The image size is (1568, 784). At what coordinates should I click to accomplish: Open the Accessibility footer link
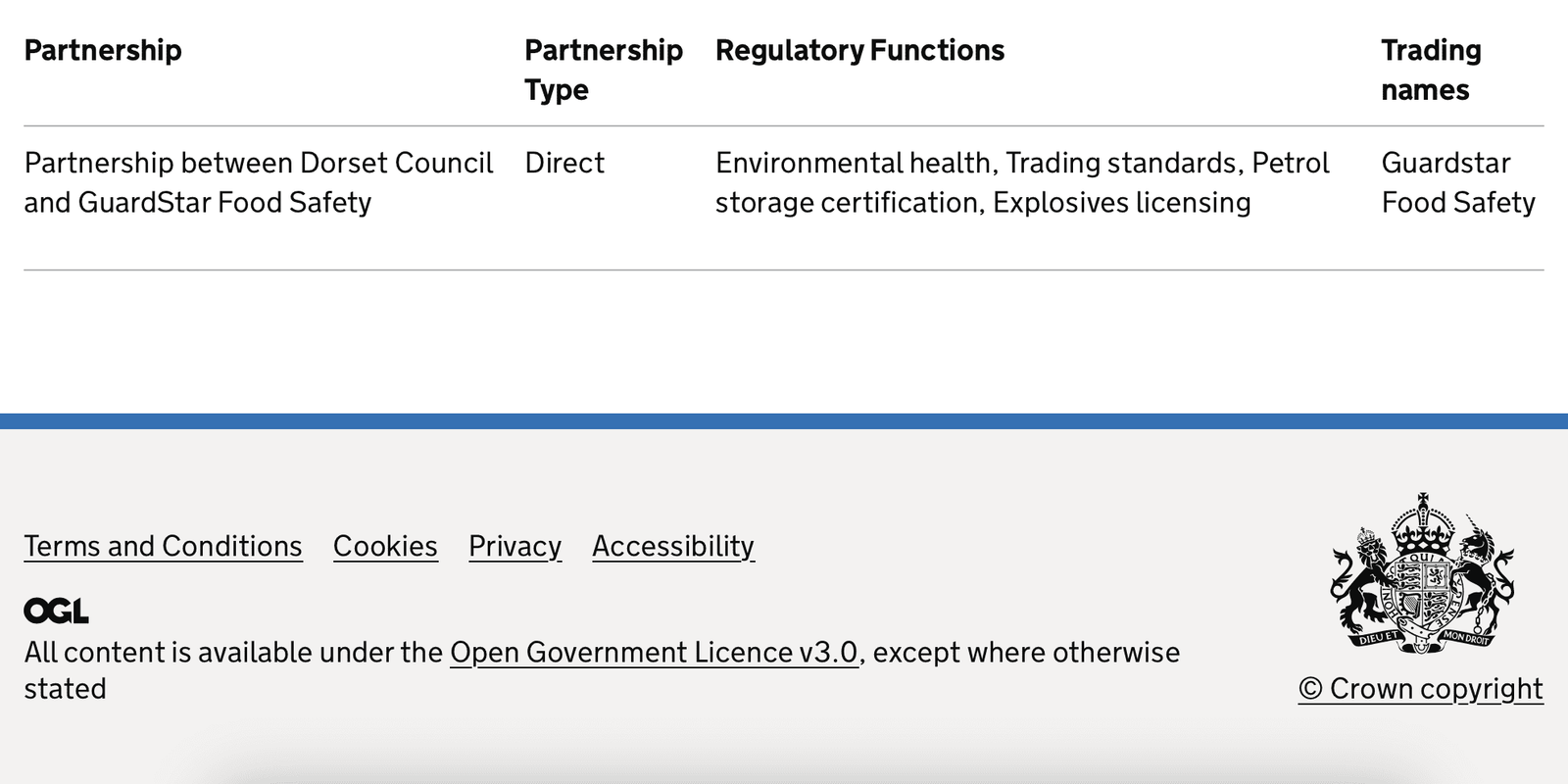point(673,546)
